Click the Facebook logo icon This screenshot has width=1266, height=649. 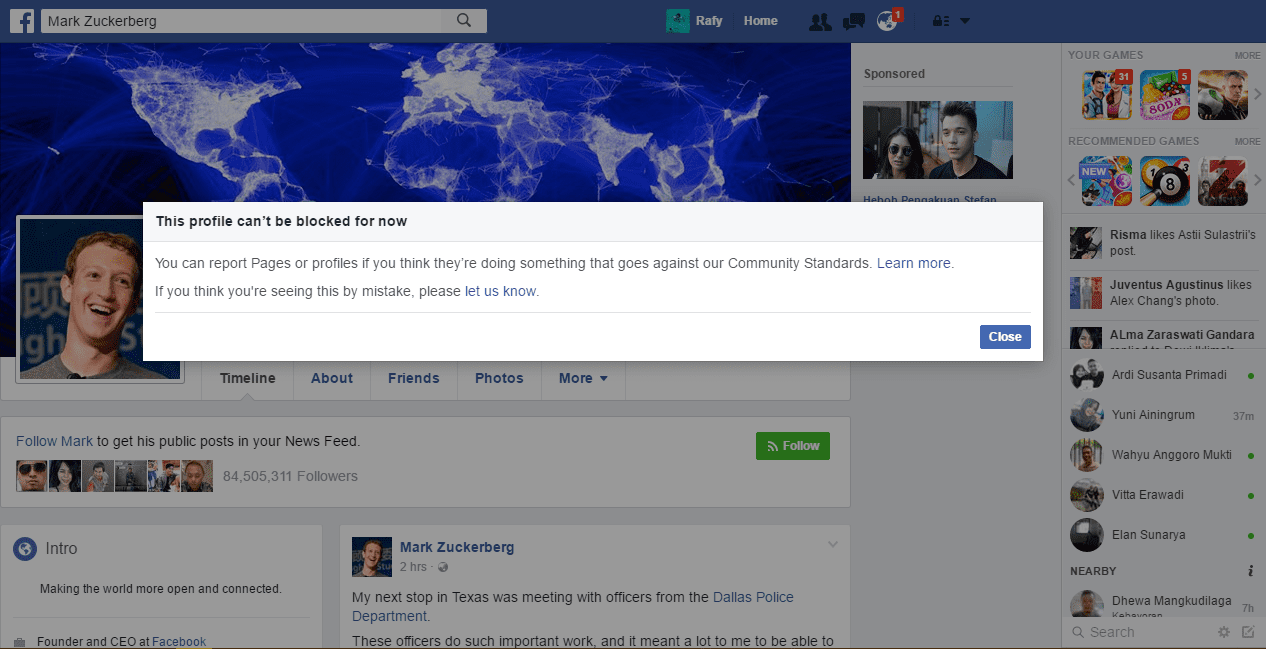click(22, 20)
